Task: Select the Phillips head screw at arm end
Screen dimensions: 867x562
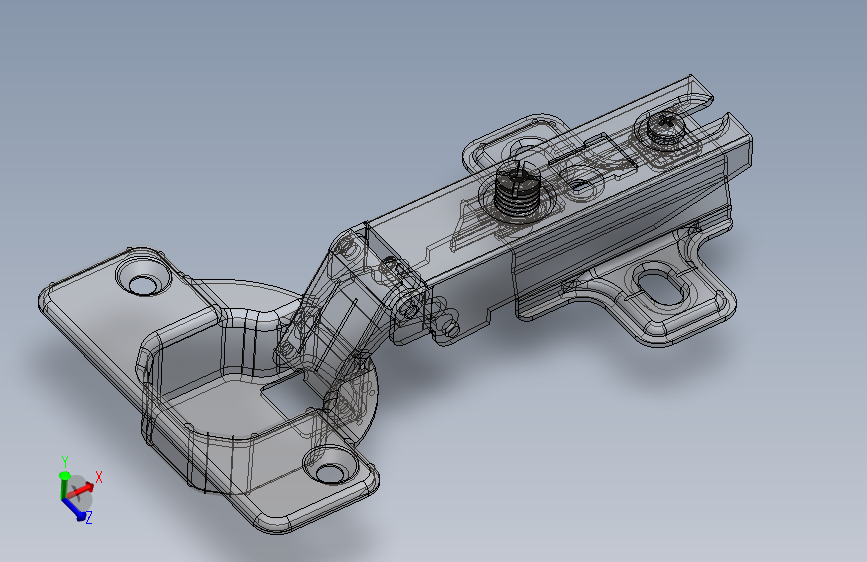Action: [668, 129]
